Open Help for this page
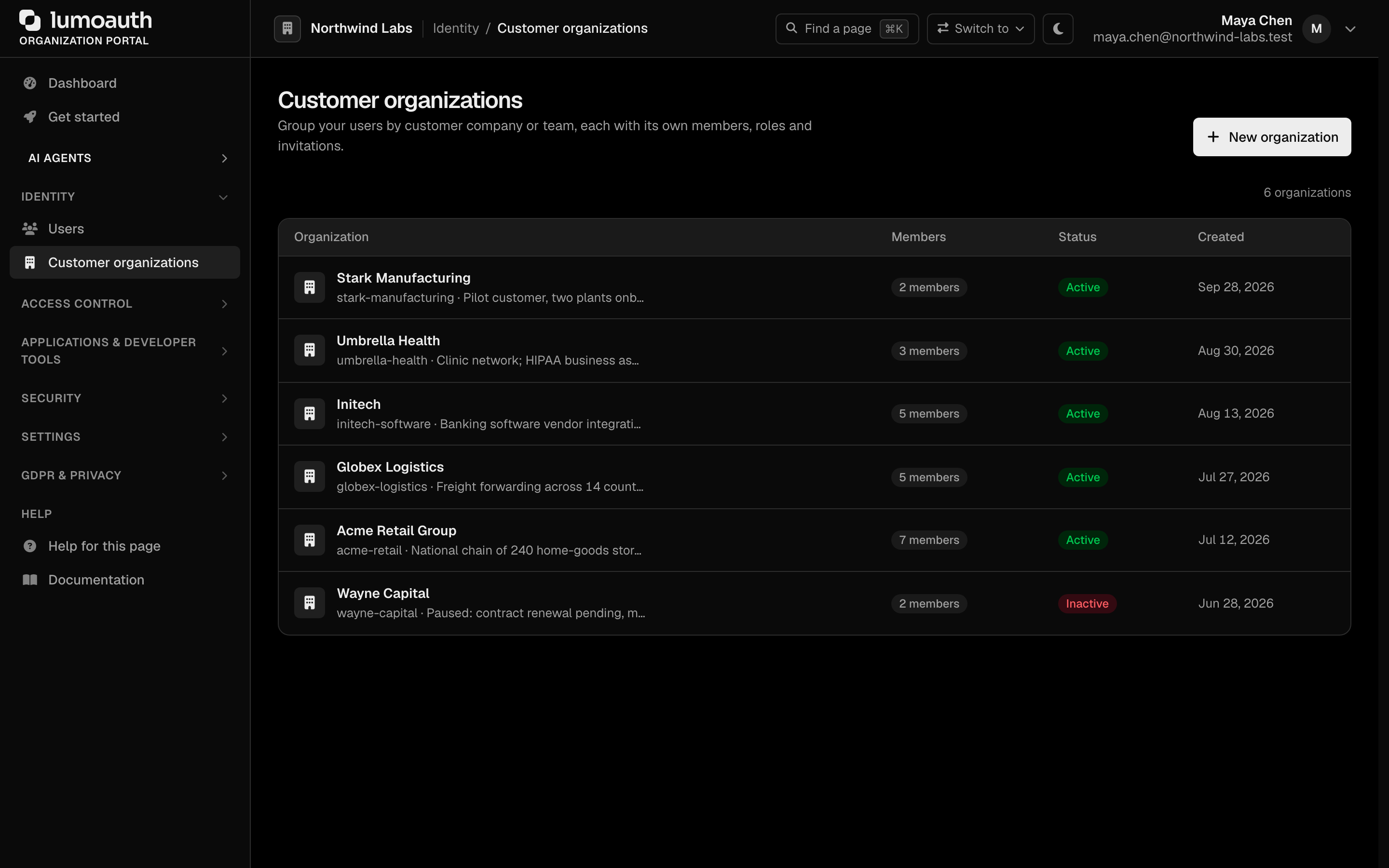 point(125,546)
